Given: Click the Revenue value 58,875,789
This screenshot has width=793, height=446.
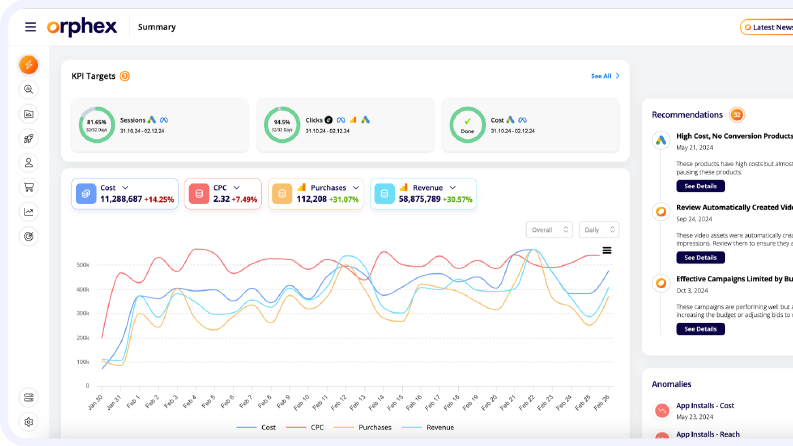Looking at the screenshot, I should 419,199.
